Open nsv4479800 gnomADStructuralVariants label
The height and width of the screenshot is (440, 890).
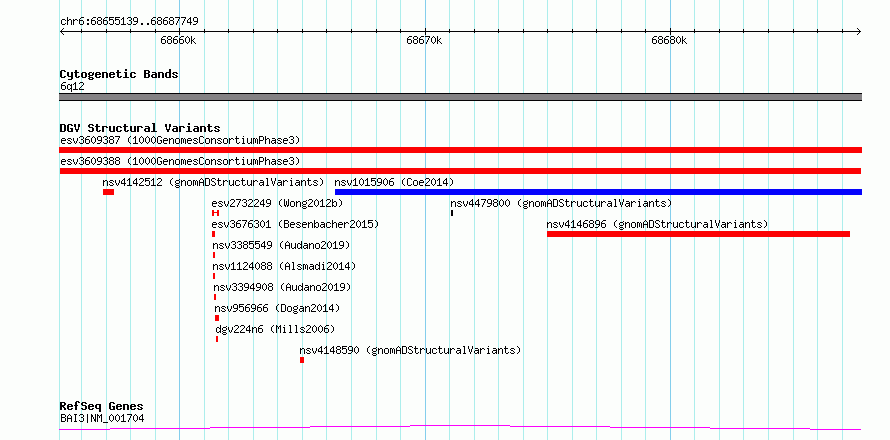(x=561, y=203)
